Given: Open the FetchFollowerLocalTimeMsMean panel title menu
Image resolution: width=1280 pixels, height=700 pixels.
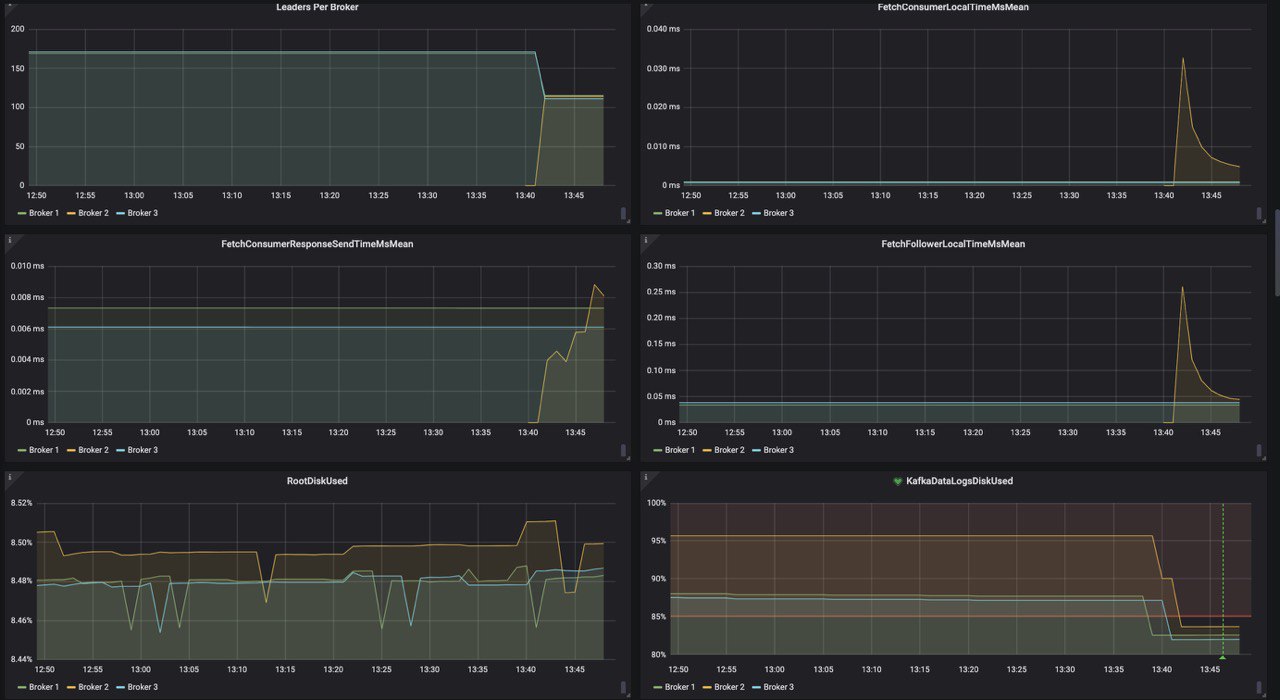Looking at the screenshot, I should 953,244.
